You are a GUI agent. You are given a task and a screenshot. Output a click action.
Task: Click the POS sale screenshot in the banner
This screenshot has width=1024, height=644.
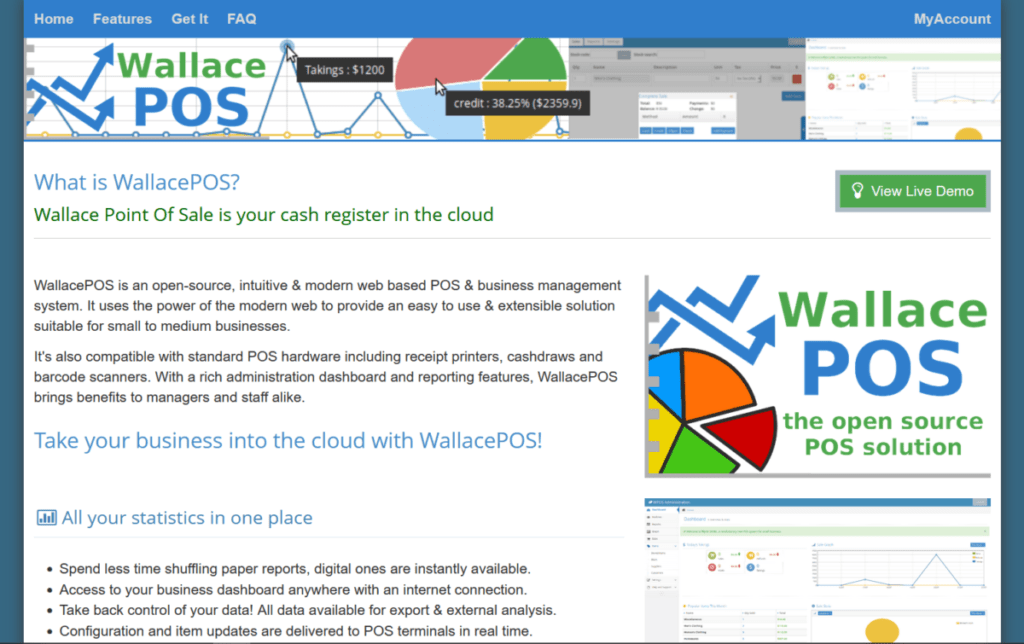(x=687, y=88)
